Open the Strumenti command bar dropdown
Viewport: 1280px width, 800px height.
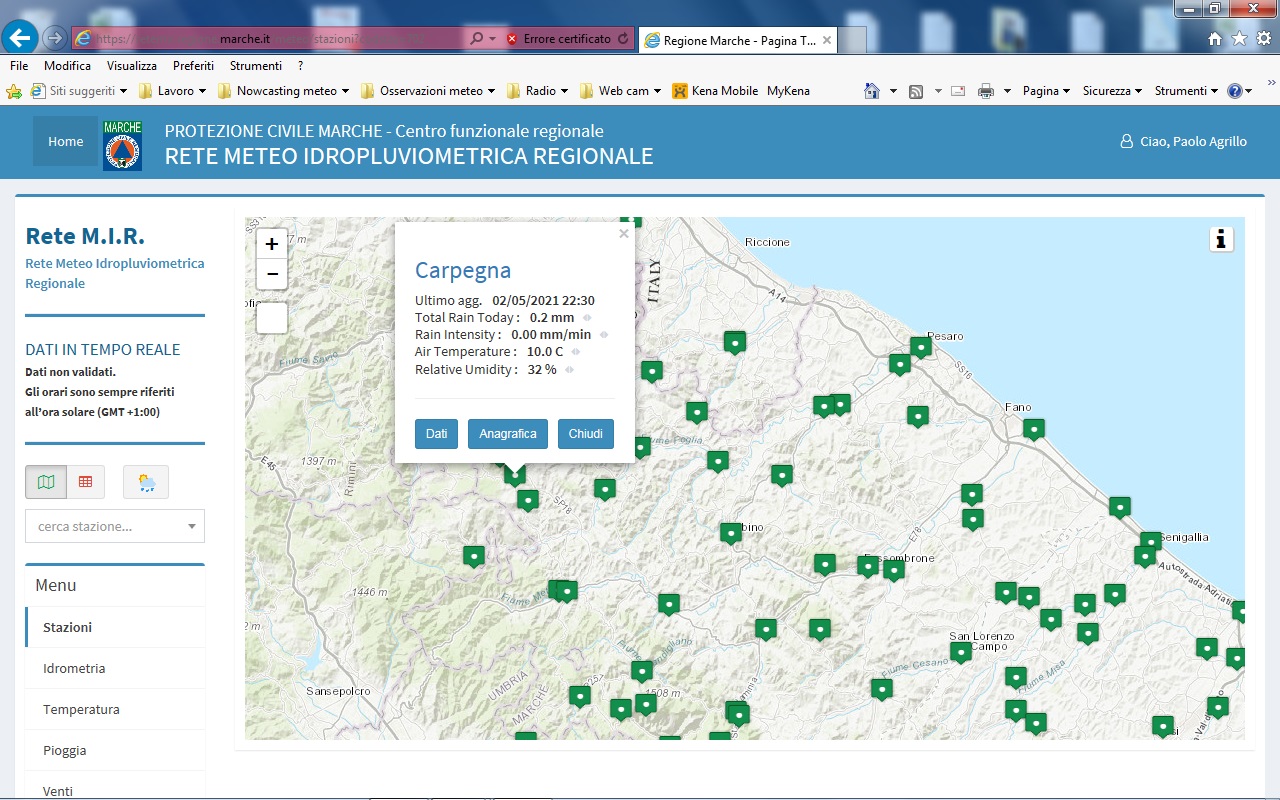[x=1187, y=91]
